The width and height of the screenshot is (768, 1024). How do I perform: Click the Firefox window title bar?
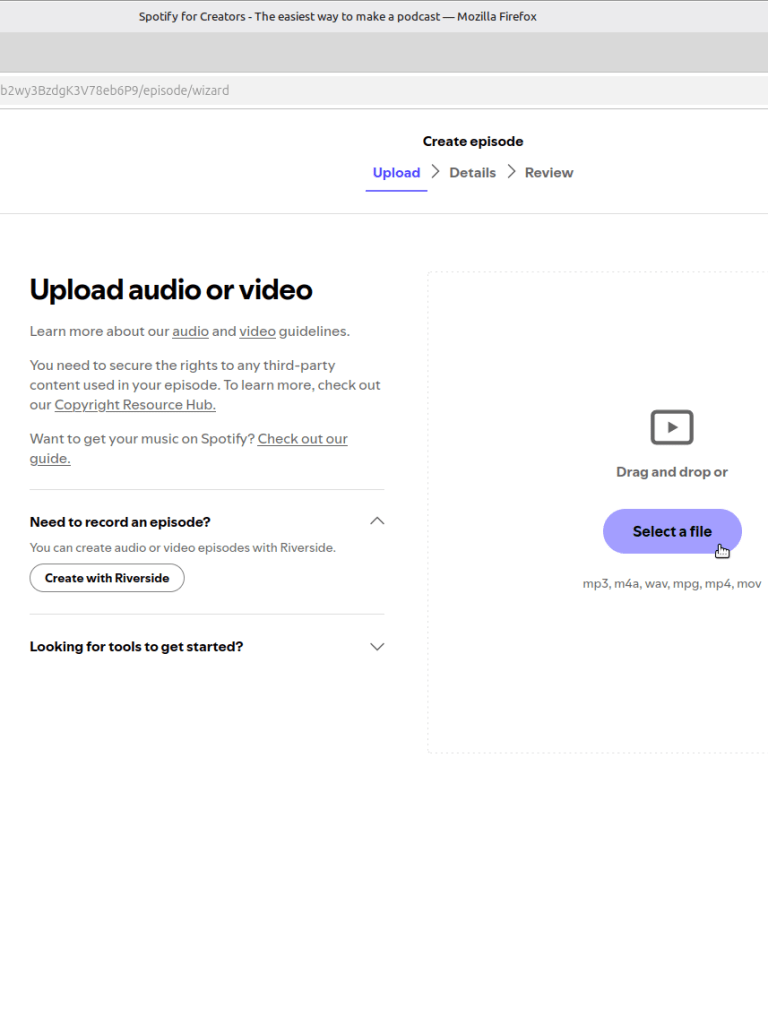(x=338, y=16)
